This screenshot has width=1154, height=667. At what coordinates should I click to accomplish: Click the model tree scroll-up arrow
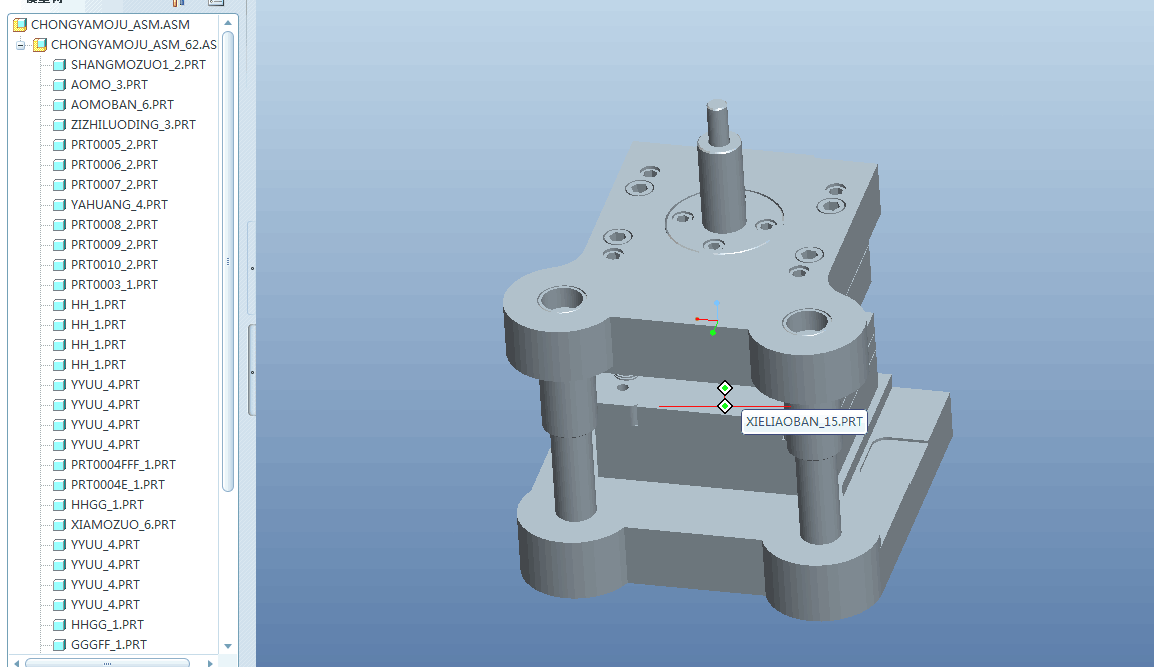pyautogui.click(x=228, y=23)
